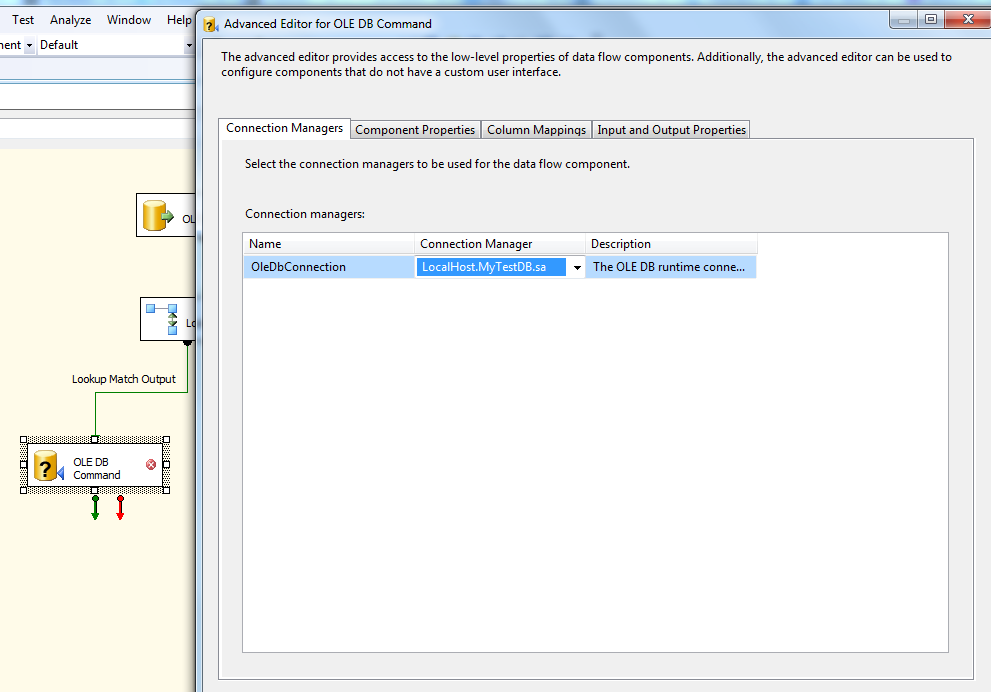
Task: Click the Description column header
Action: pos(671,244)
